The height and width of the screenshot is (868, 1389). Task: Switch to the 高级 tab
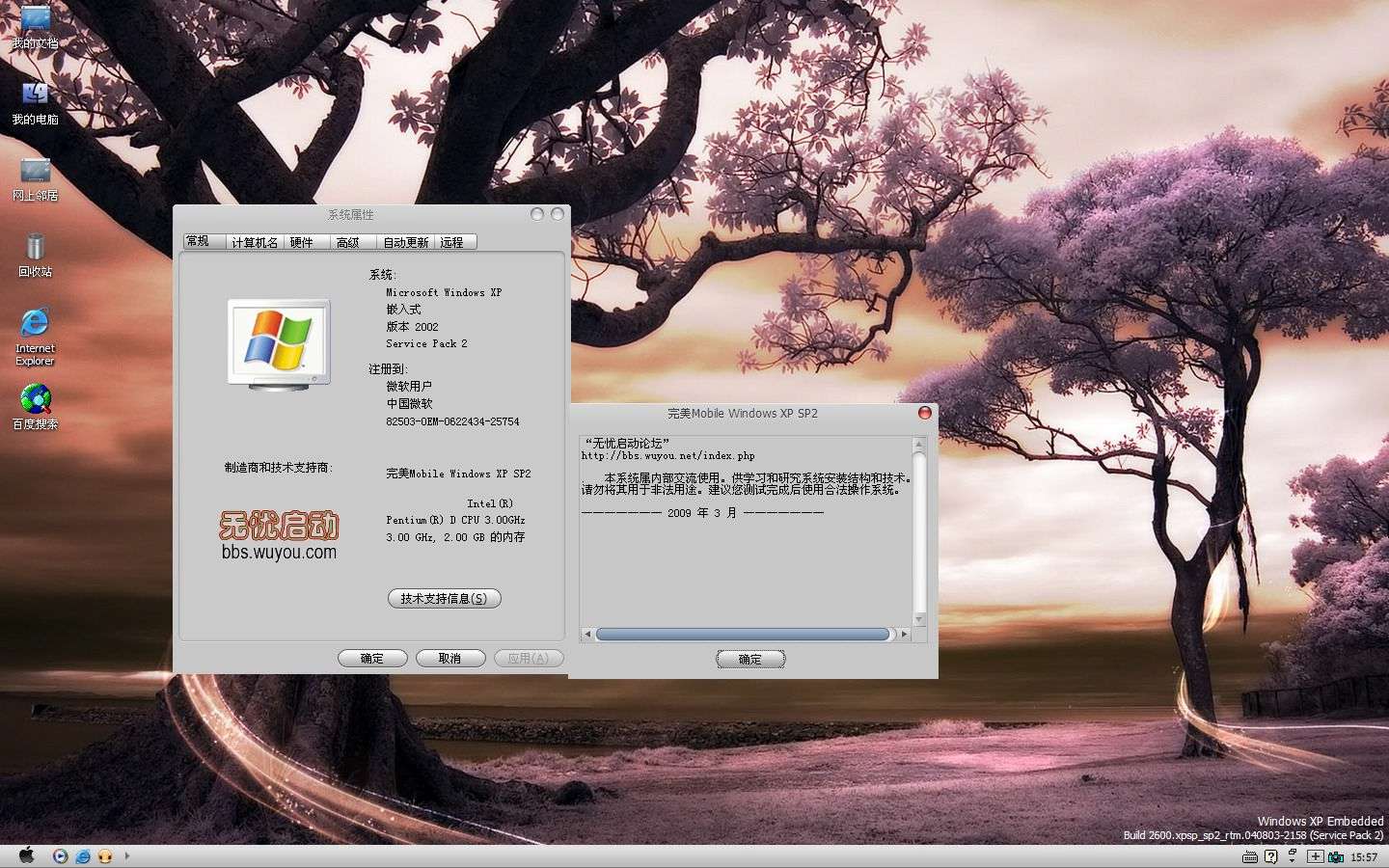click(x=354, y=242)
